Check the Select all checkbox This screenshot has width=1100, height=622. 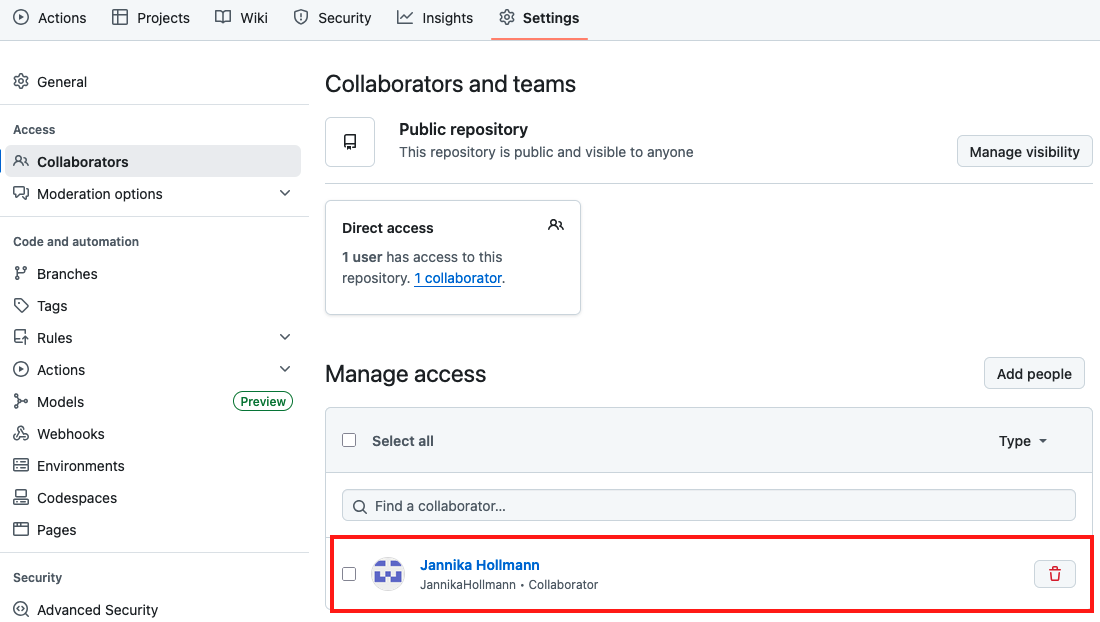click(x=349, y=440)
